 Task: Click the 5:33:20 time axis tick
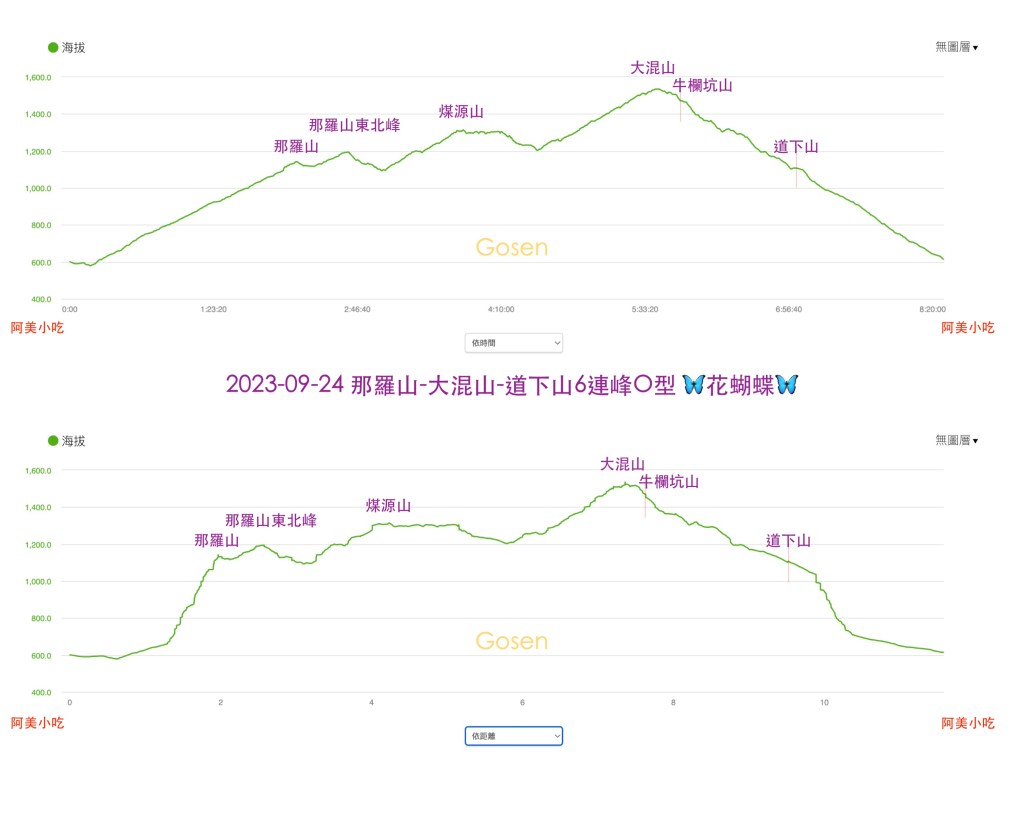(x=645, y=310)
